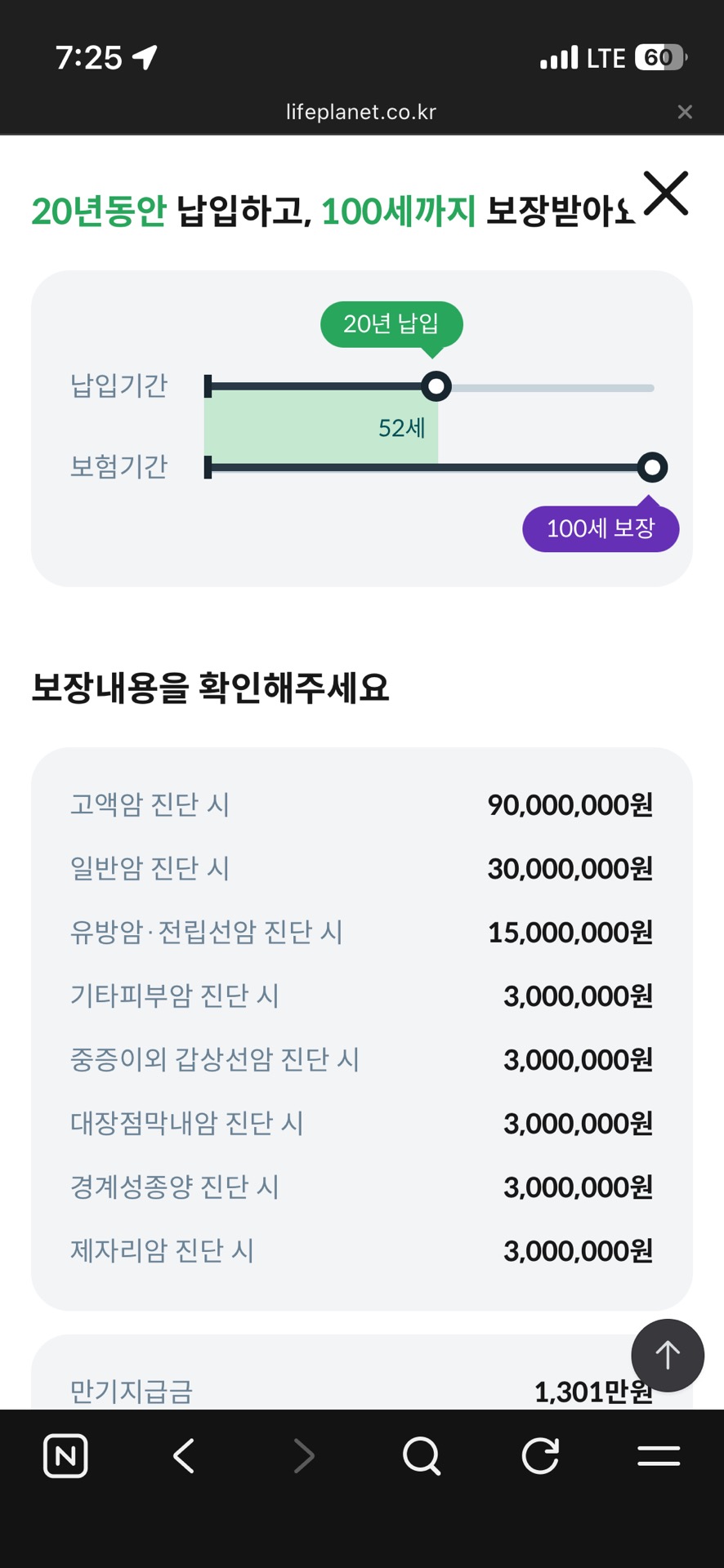724x1568 pixels.
Task: Click the 납입기간 slider handle
Action: pos(436,386)
